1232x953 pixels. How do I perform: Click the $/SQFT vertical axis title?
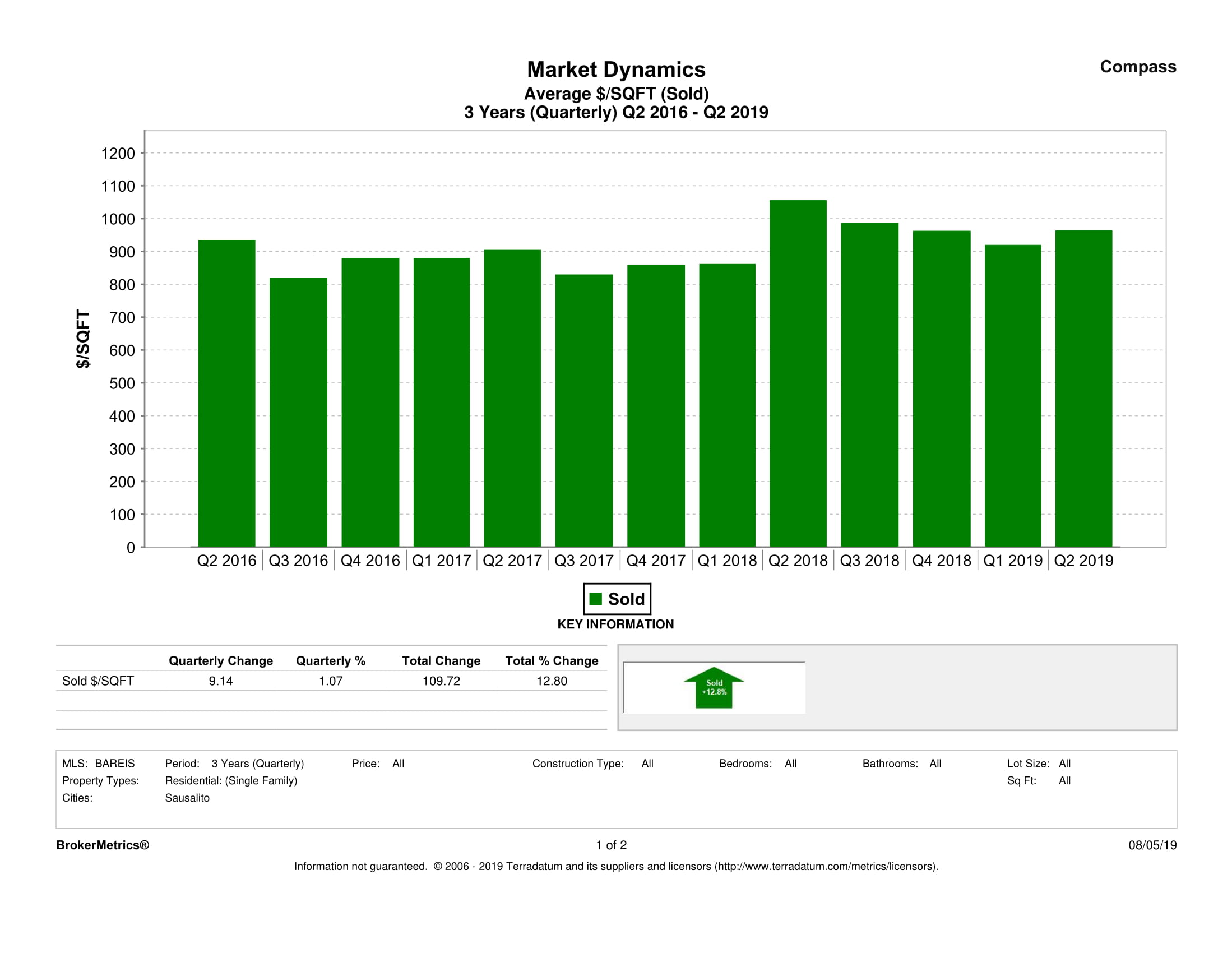coord(83,339)
